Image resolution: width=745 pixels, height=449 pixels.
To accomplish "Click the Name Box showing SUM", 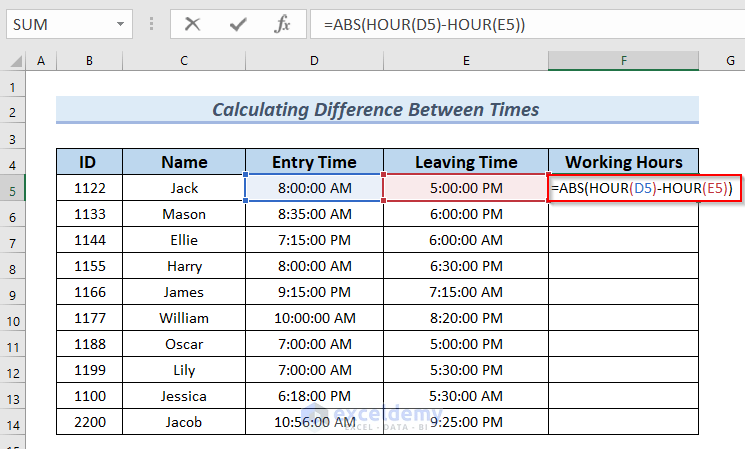I will click(60, 24).
